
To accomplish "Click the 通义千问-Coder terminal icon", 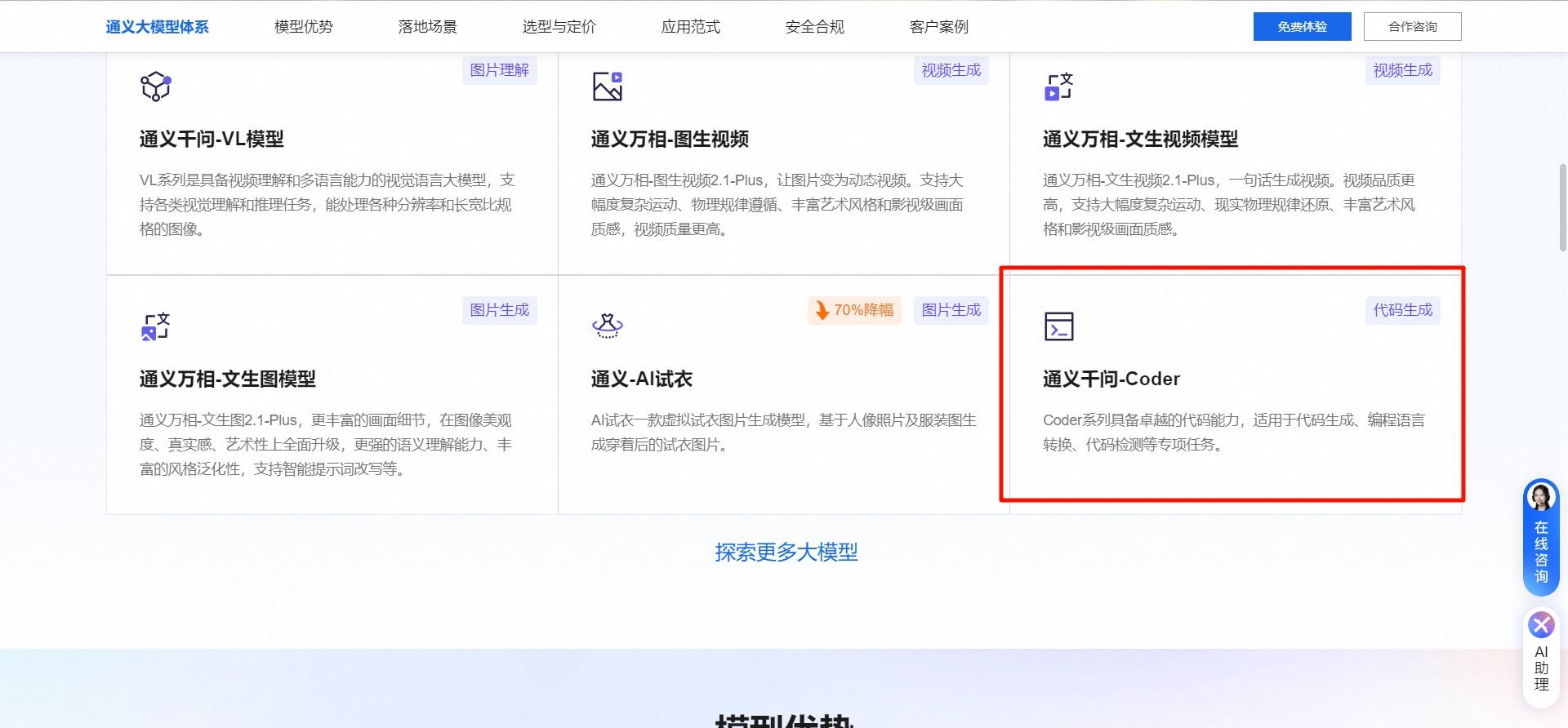I will pos(1058,326).
